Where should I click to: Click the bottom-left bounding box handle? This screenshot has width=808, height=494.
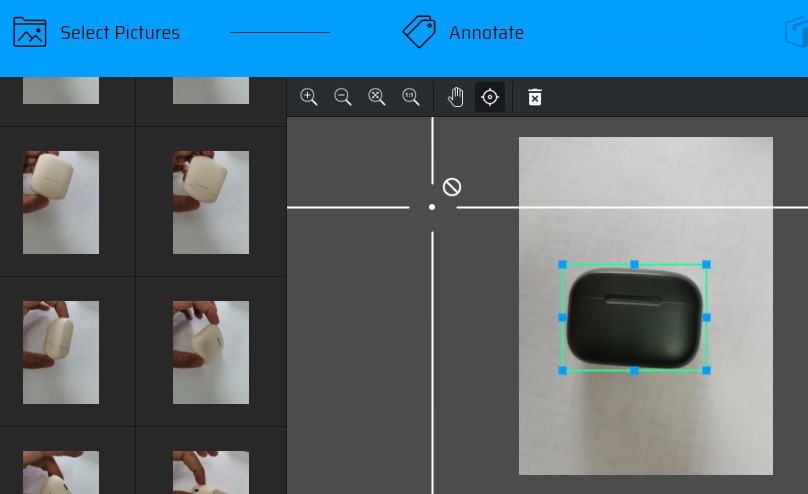[563, 370]
